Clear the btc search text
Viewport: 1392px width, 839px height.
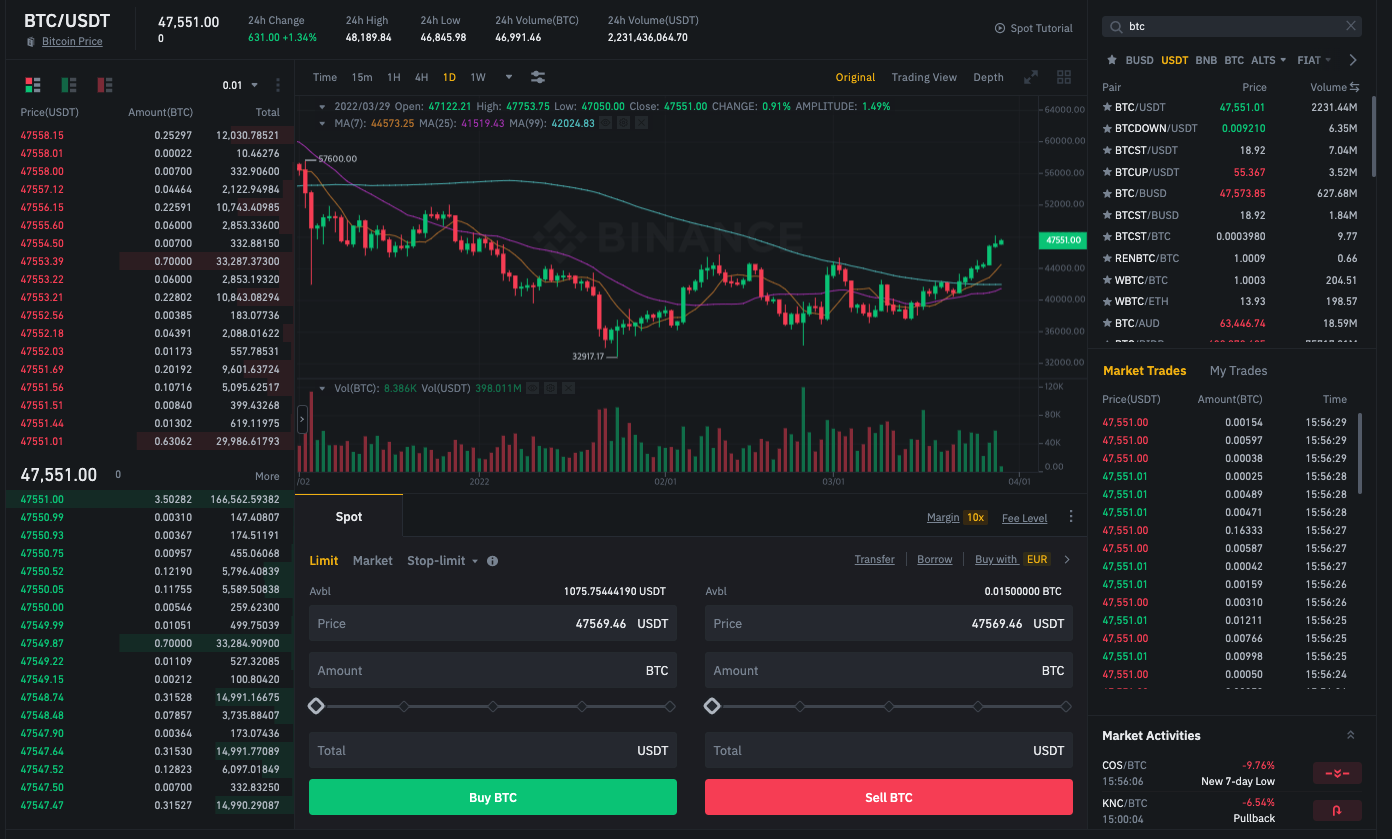[x=1352, y=27]
